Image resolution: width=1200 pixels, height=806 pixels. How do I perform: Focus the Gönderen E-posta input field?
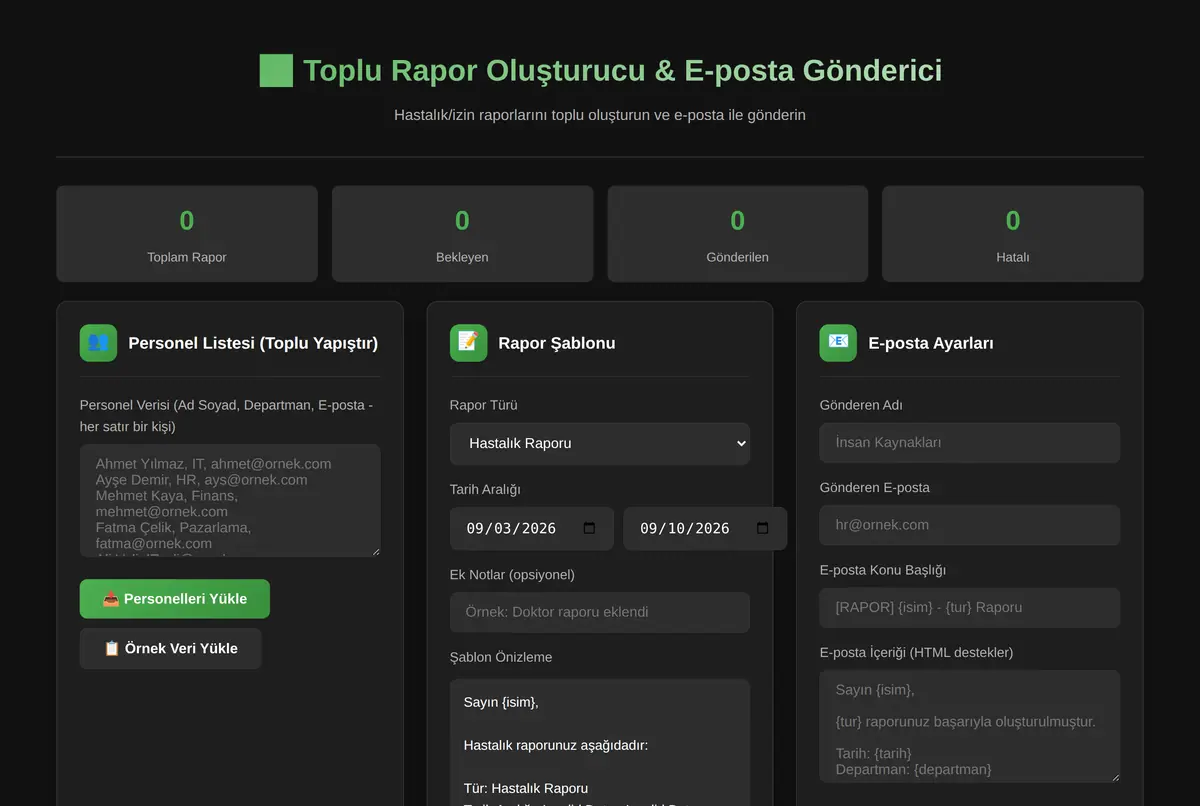pos(970,525)
